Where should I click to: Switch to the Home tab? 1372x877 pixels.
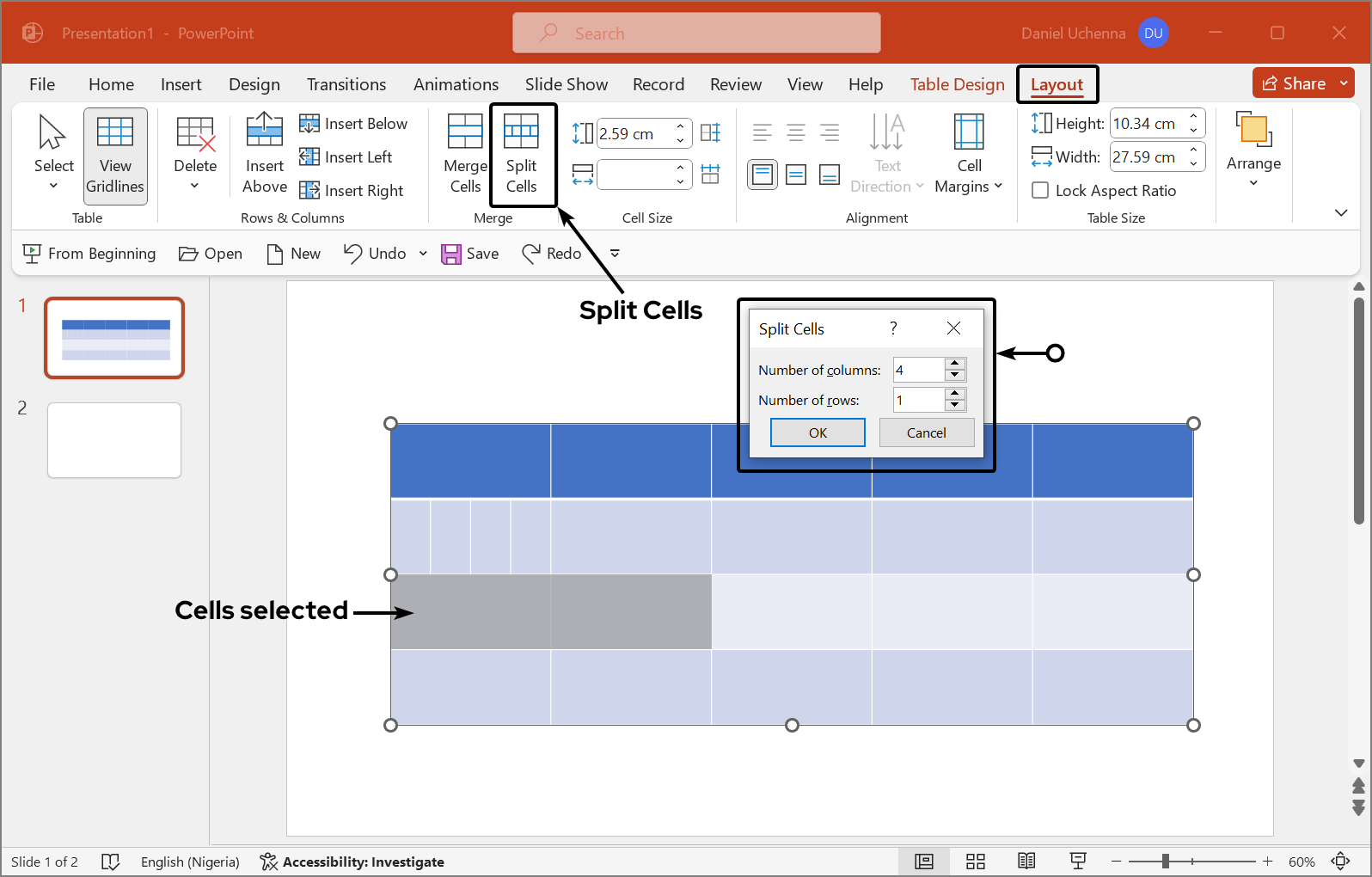(x=111, y=84)
